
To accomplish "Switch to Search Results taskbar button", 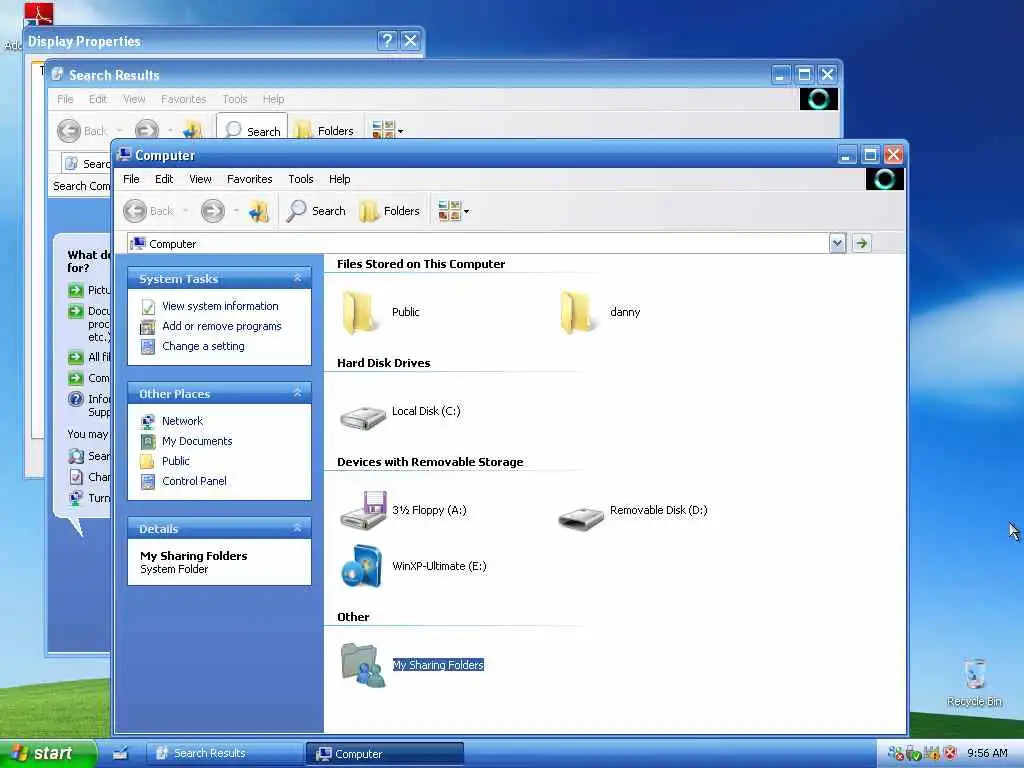I will click(x=223, y=753).
